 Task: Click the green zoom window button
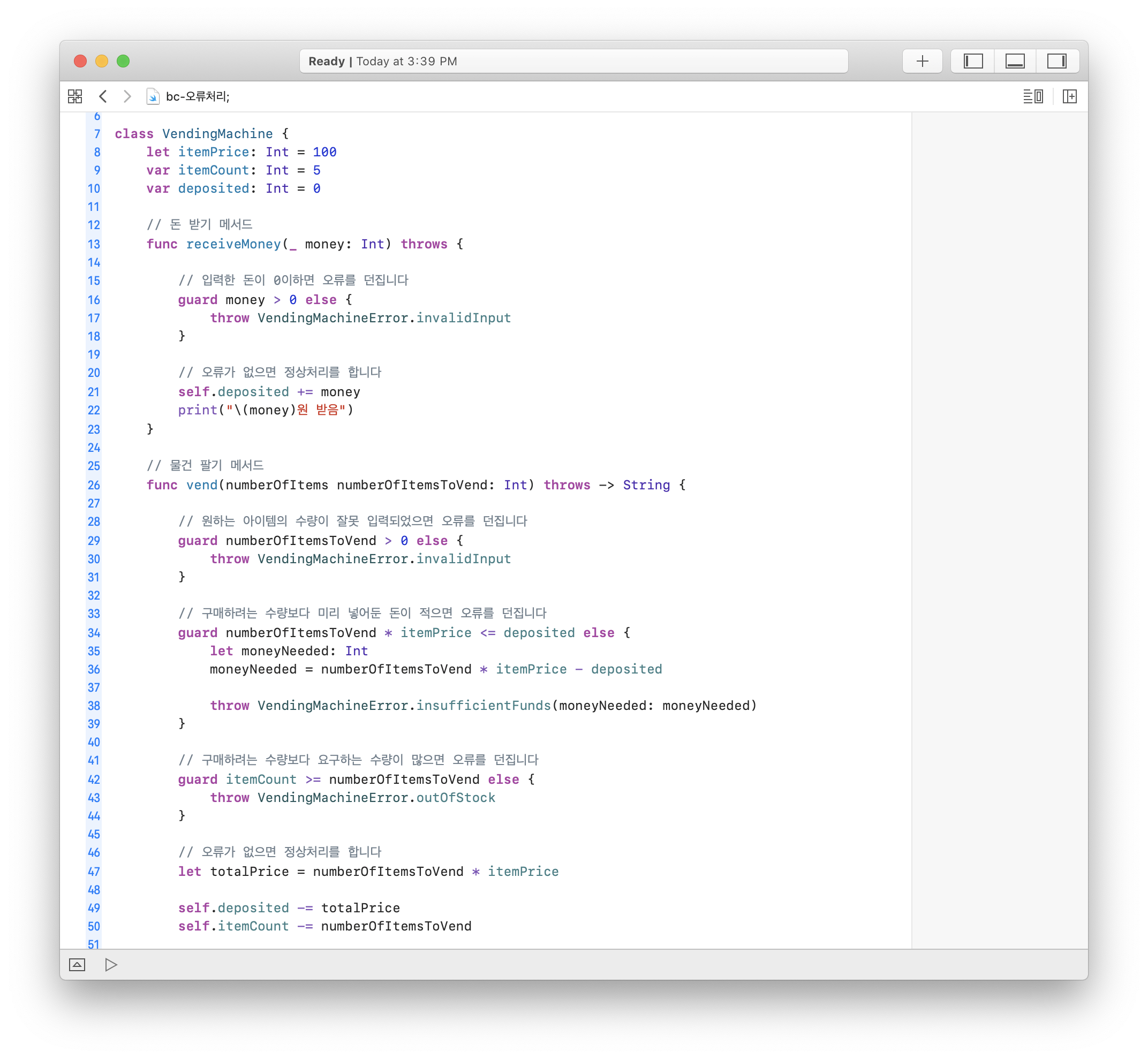pyautogui.click(x=123, y=62)
